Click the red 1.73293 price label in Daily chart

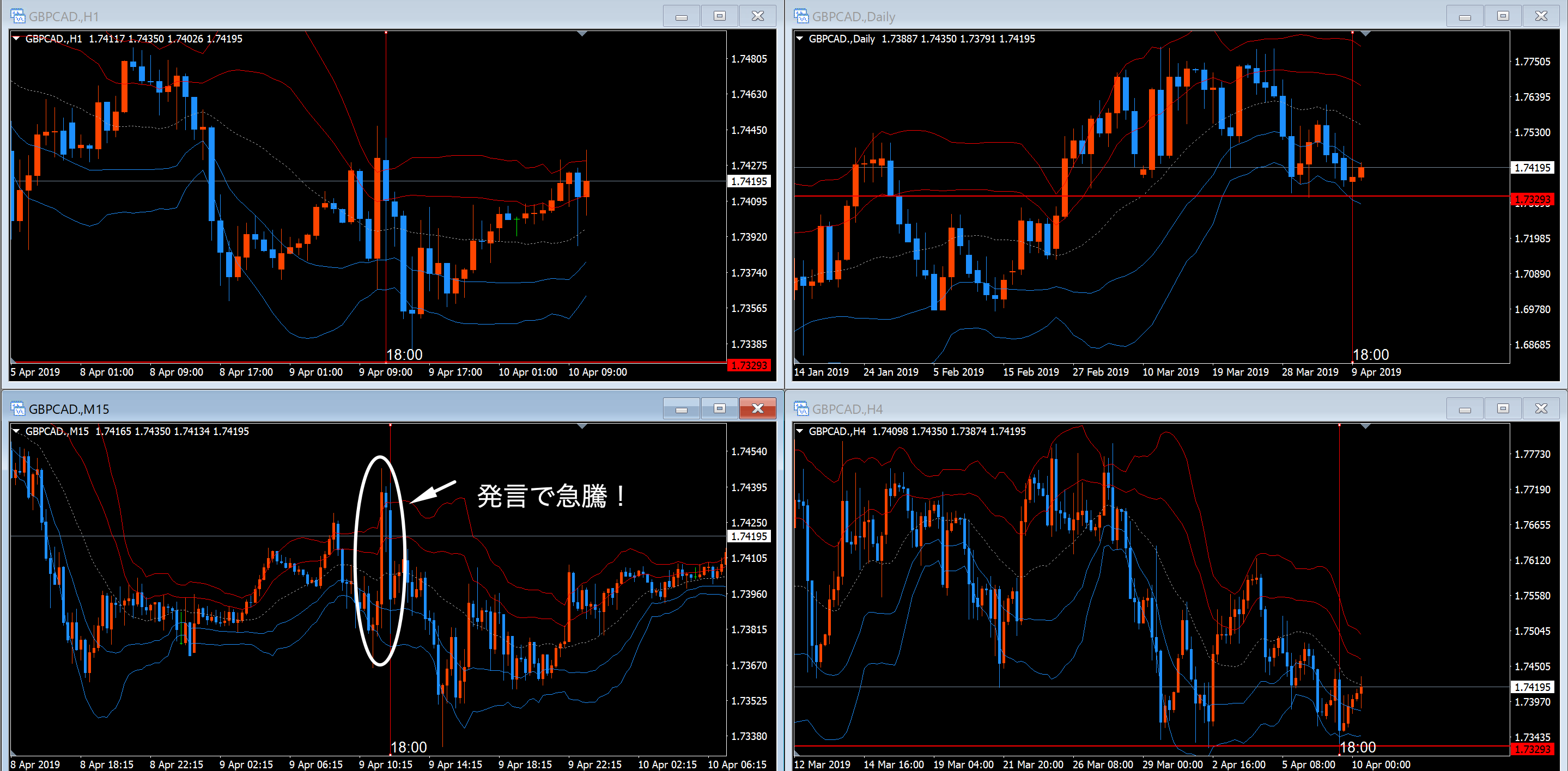pos(1531,199)
